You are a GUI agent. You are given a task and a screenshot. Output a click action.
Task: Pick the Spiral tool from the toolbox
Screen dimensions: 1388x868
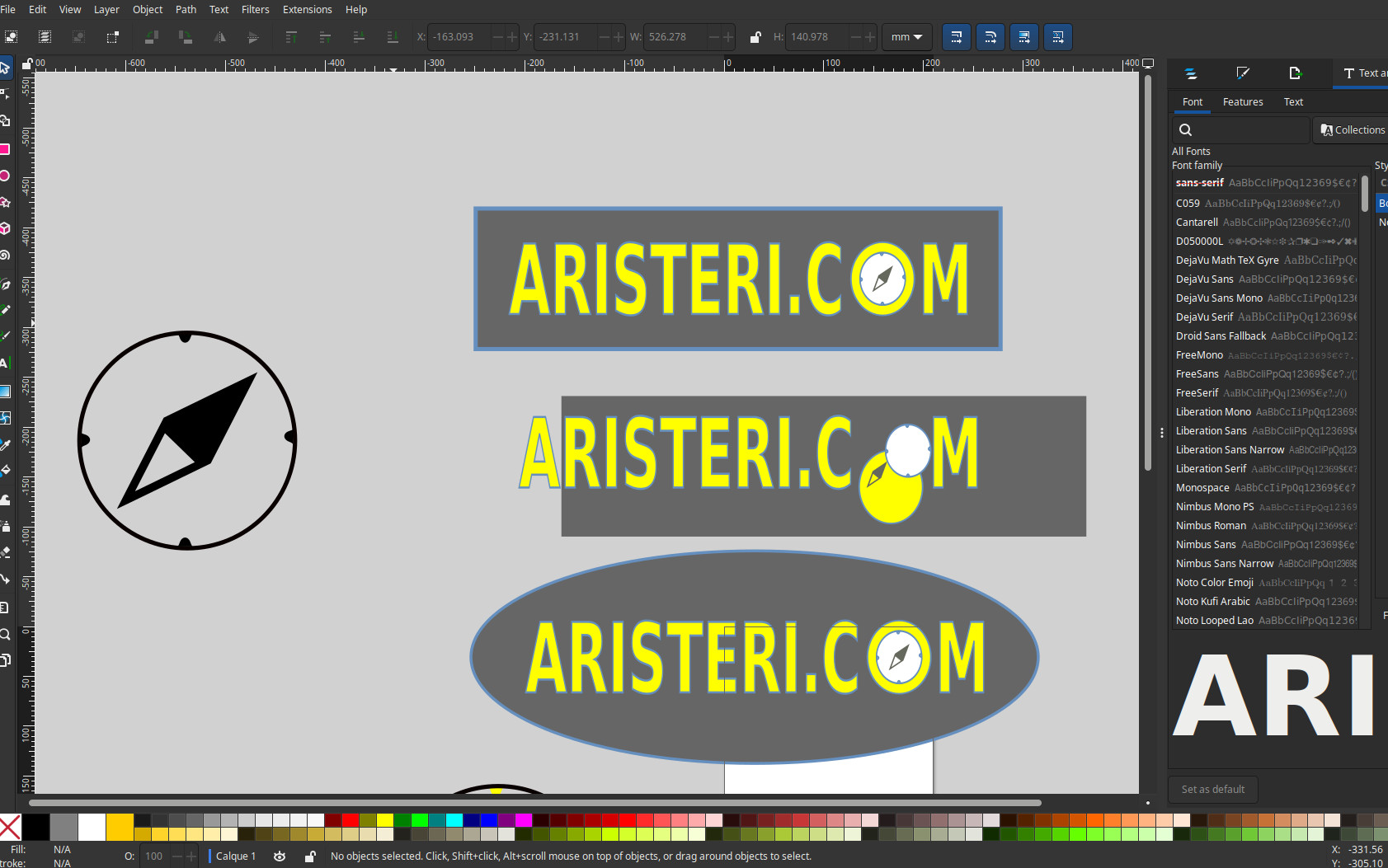5,256
